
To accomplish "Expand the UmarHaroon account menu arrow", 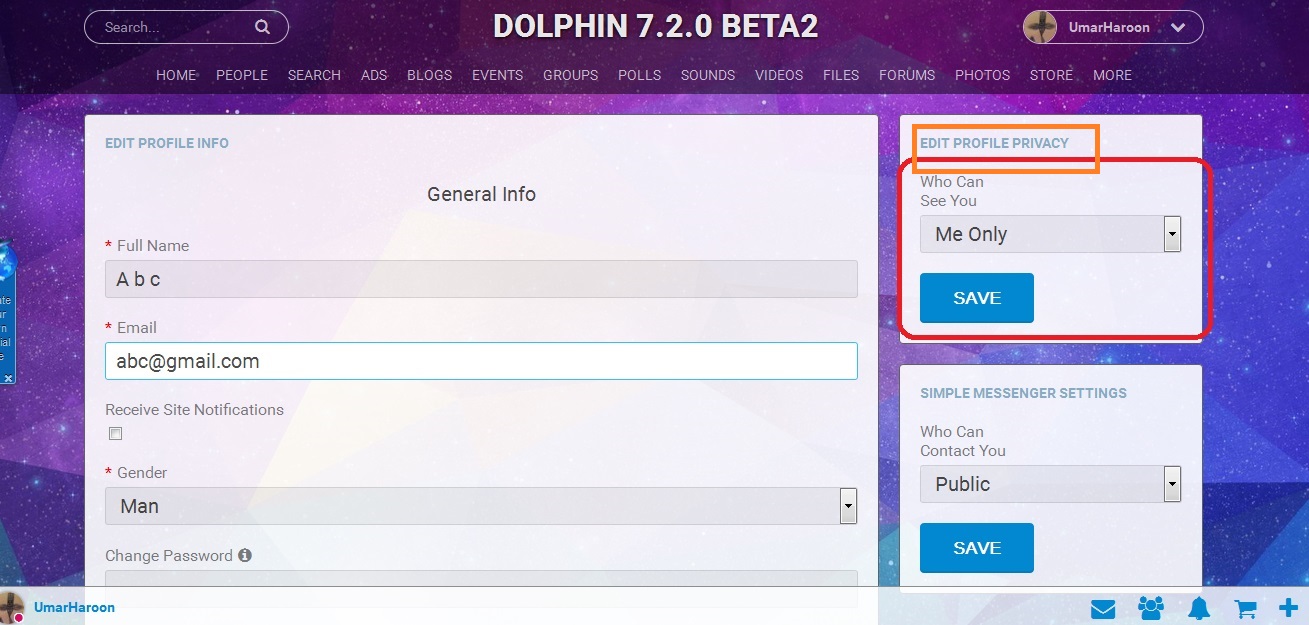I will (1178, 28).
